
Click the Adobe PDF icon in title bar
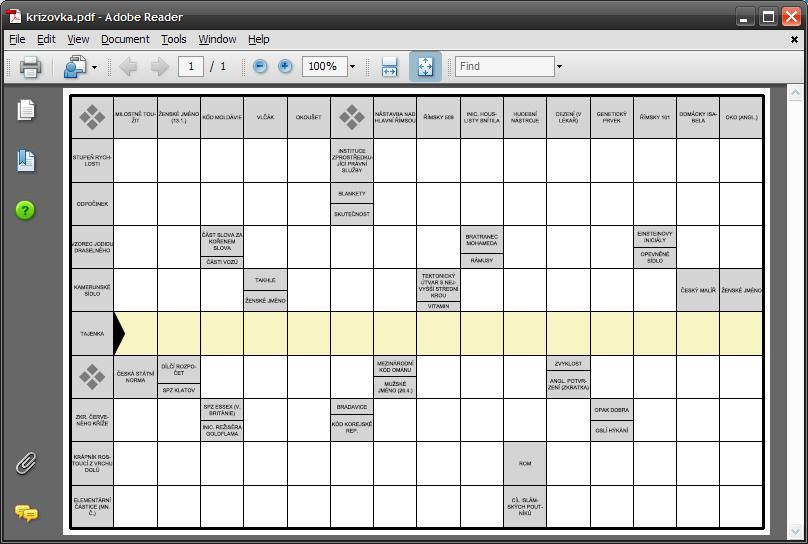(14, 16)
